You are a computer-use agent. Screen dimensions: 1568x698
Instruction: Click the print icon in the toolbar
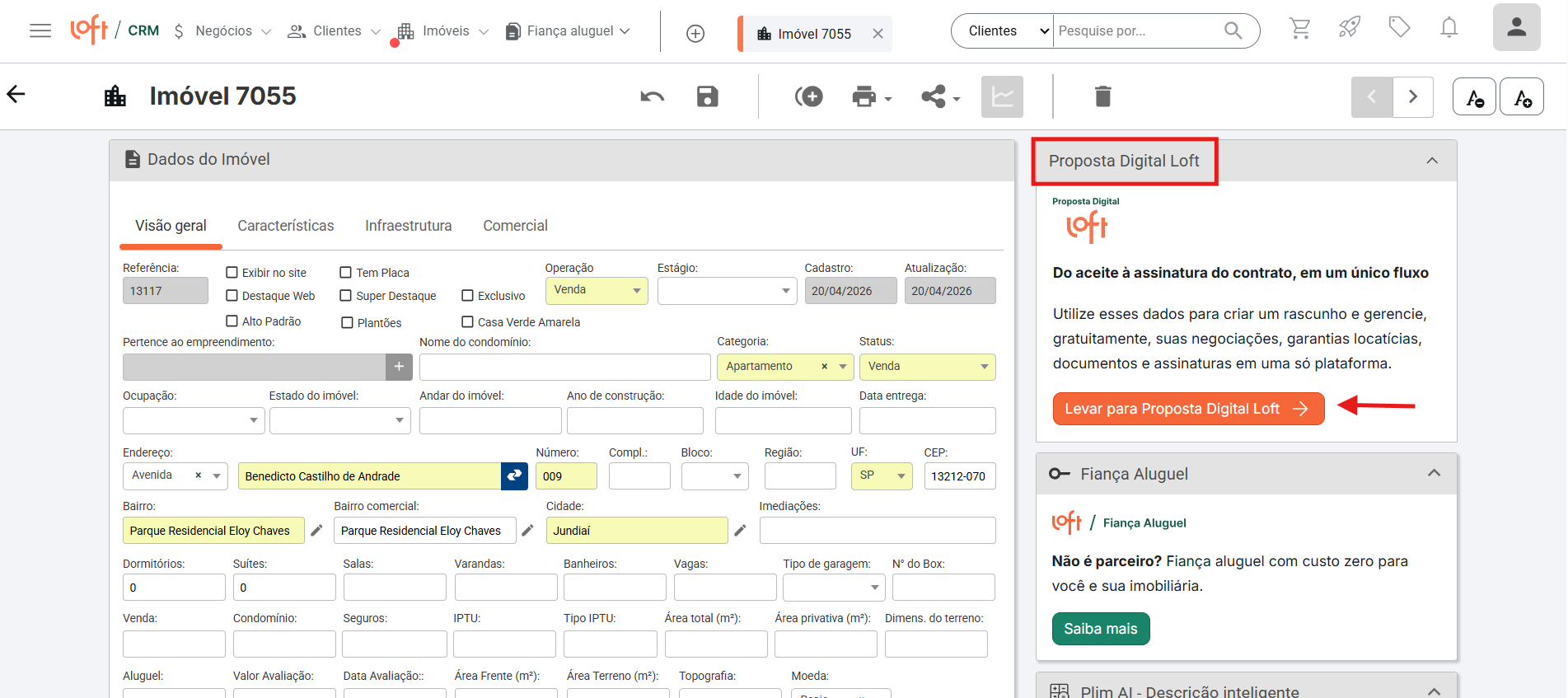click(x=864, y=96)
